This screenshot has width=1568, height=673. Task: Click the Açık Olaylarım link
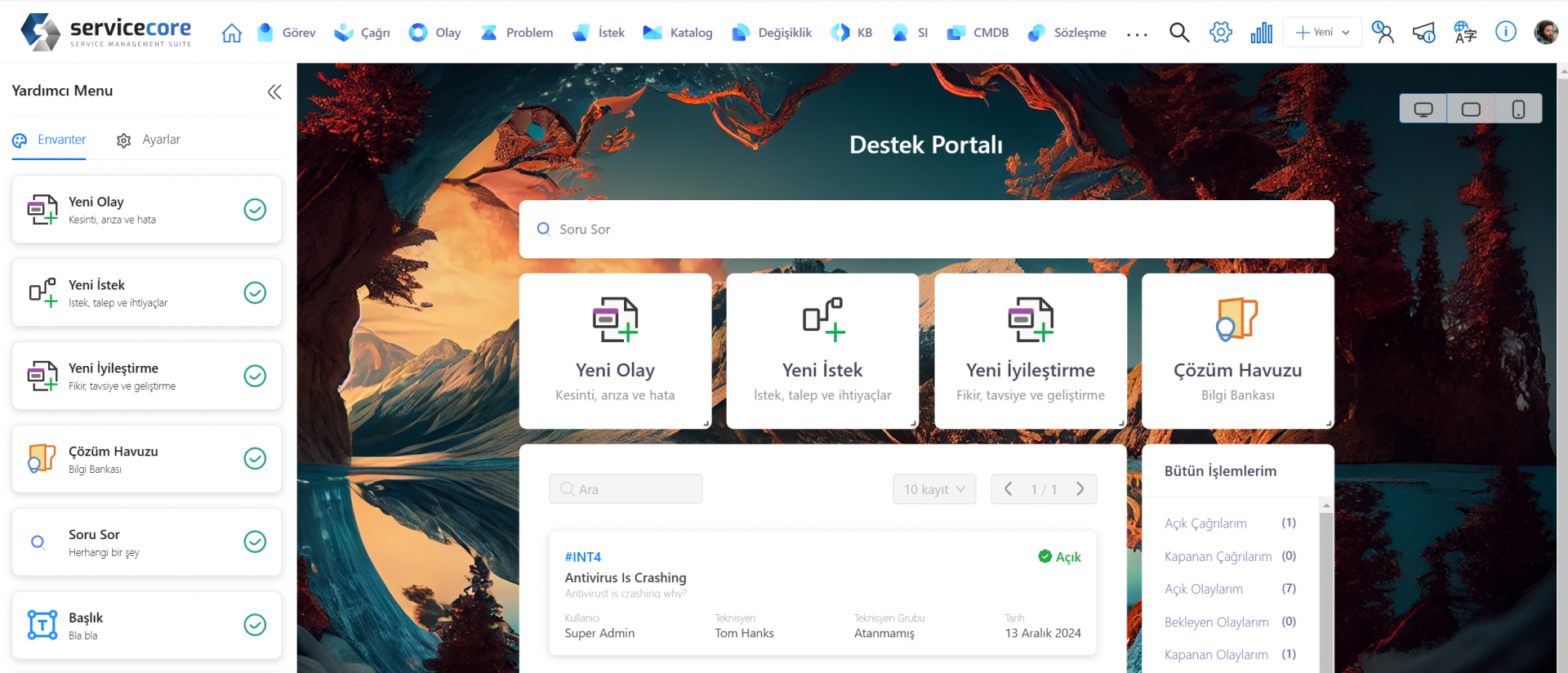pos(1203,589)
